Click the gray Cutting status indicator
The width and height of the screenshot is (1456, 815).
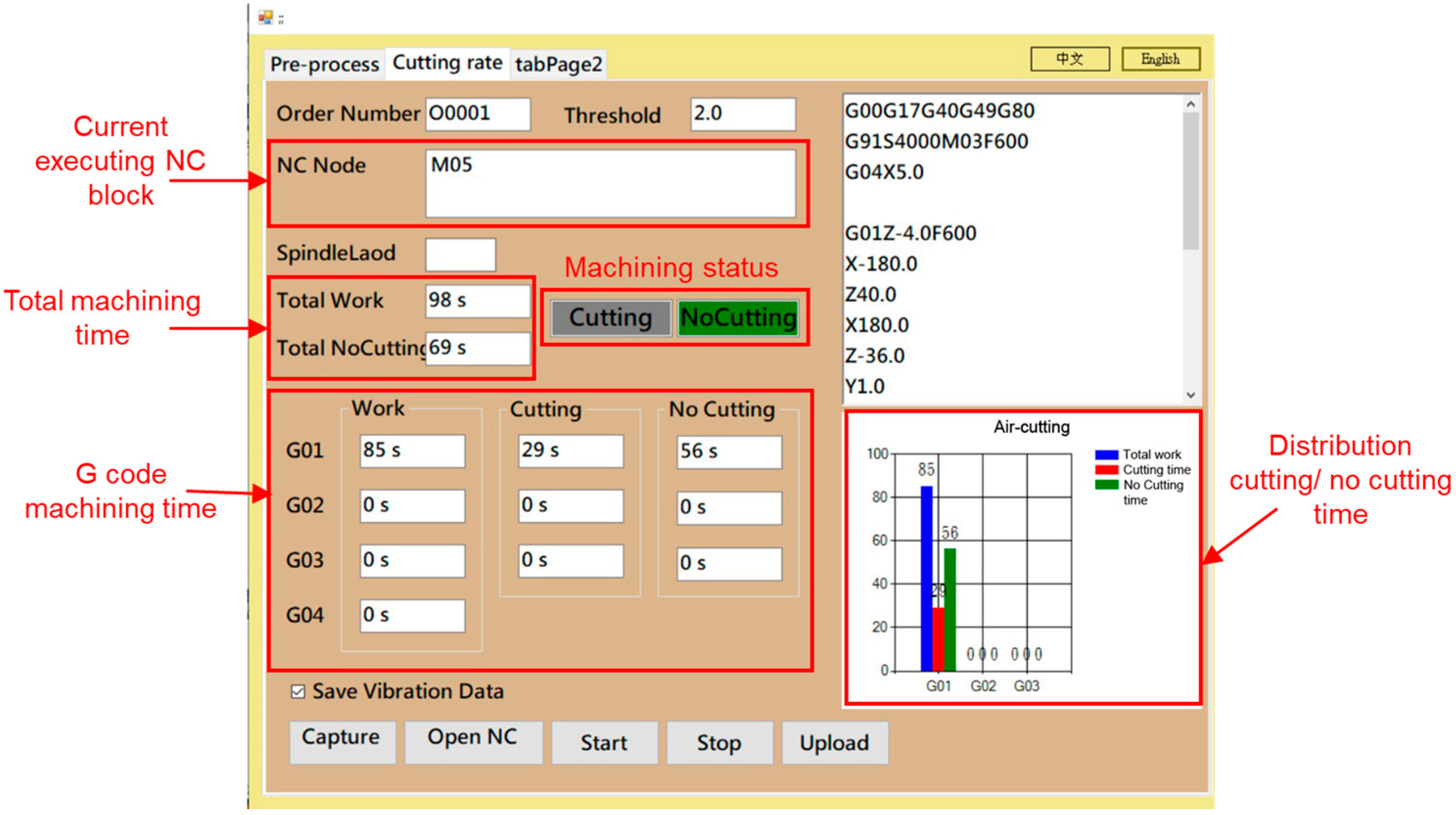point(611,318)
